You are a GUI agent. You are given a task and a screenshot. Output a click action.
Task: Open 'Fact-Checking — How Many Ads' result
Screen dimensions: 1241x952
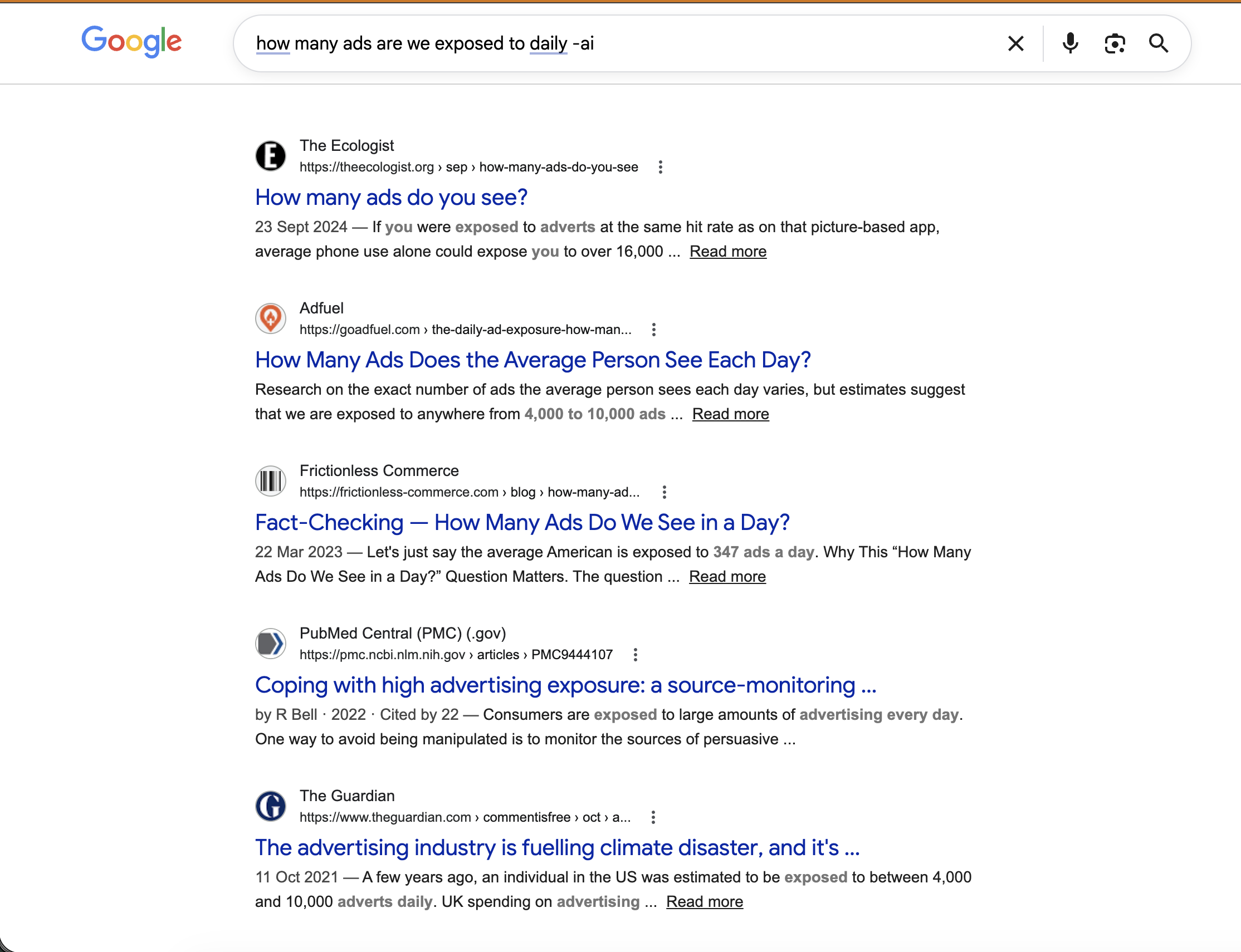pos(521,522)
